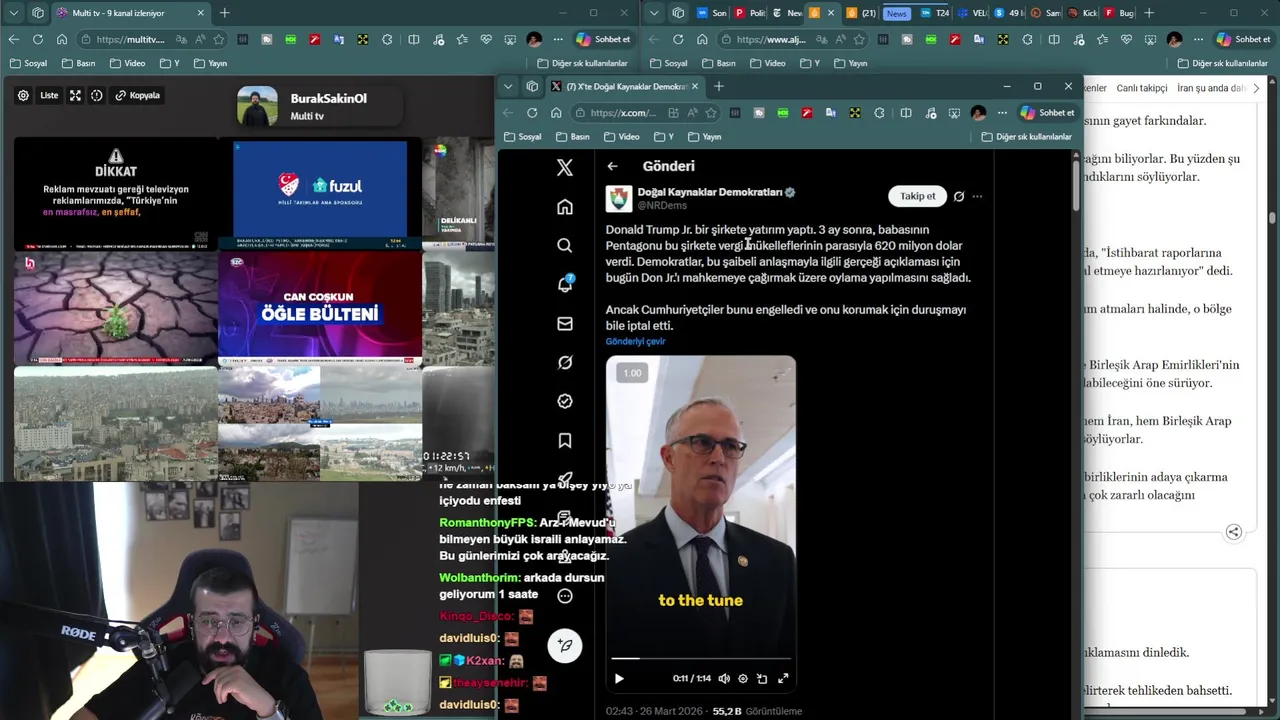Viewport: 1280px width, 720px height.
Task: Open video settings gear in X player
Action: pyautogui.click(x=742, y=678)
